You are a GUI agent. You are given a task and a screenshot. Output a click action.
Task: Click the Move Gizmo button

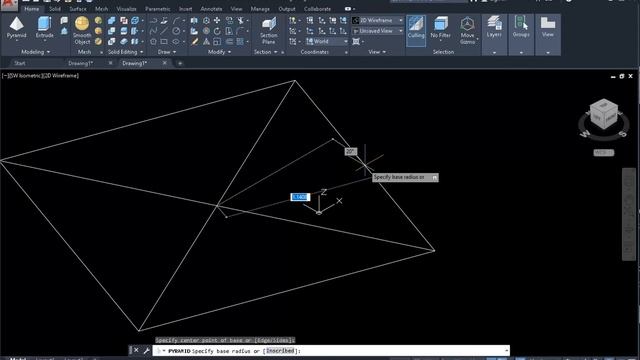(x=467, y=31)
